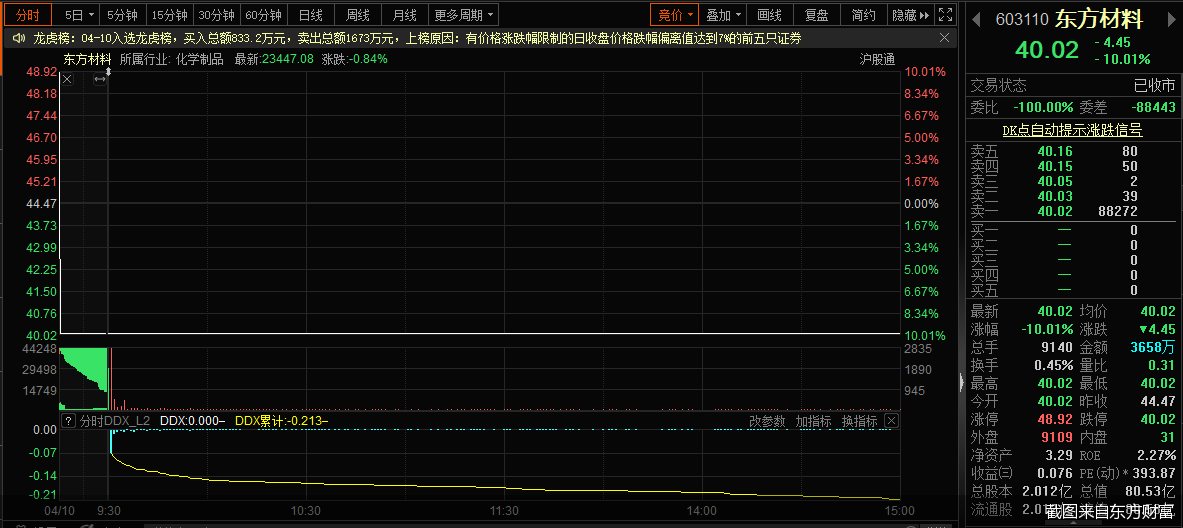Expand the 更多周期 dropdown

tap(465, 15)
